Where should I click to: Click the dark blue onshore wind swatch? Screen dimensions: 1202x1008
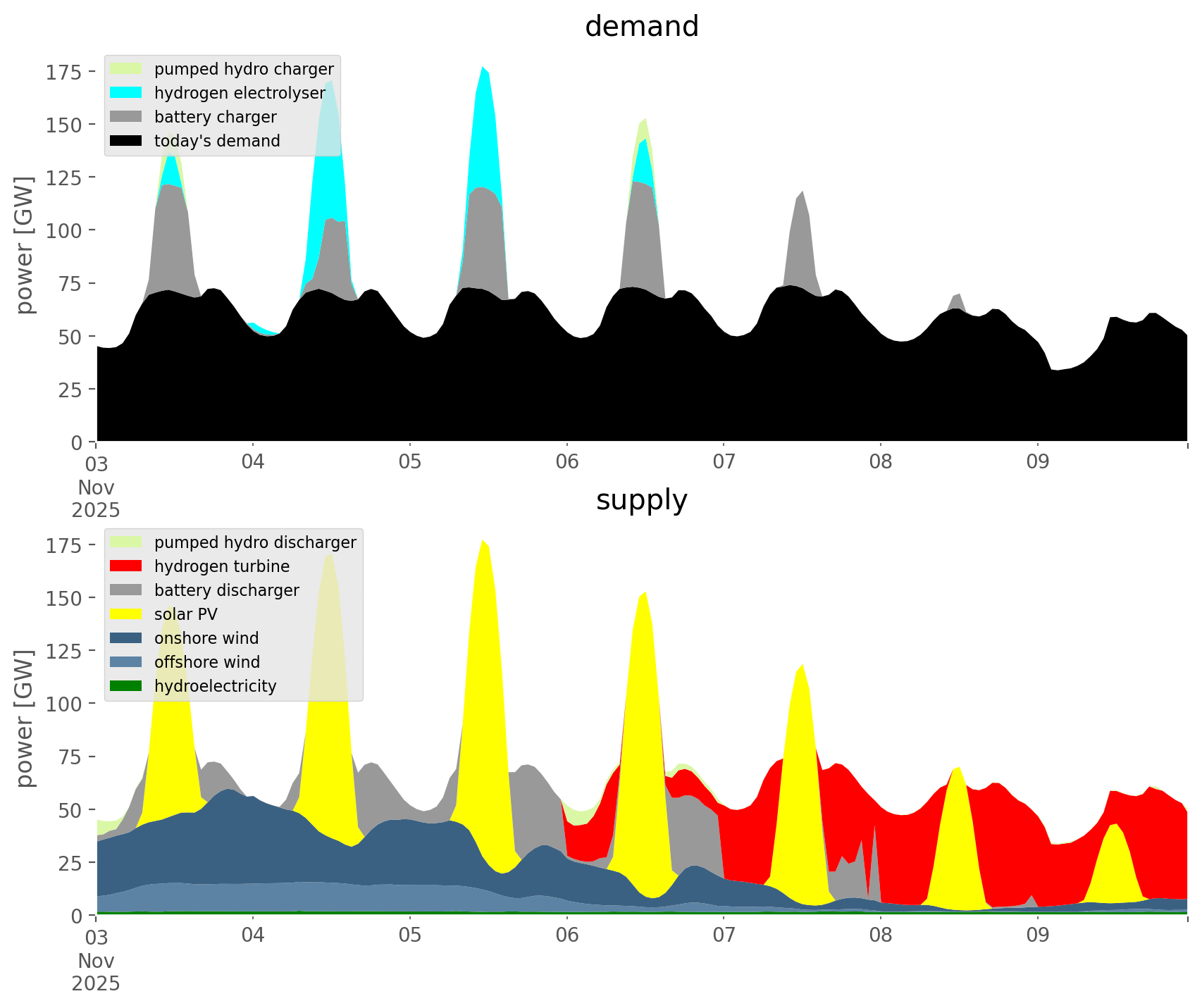tap(126, 638)
